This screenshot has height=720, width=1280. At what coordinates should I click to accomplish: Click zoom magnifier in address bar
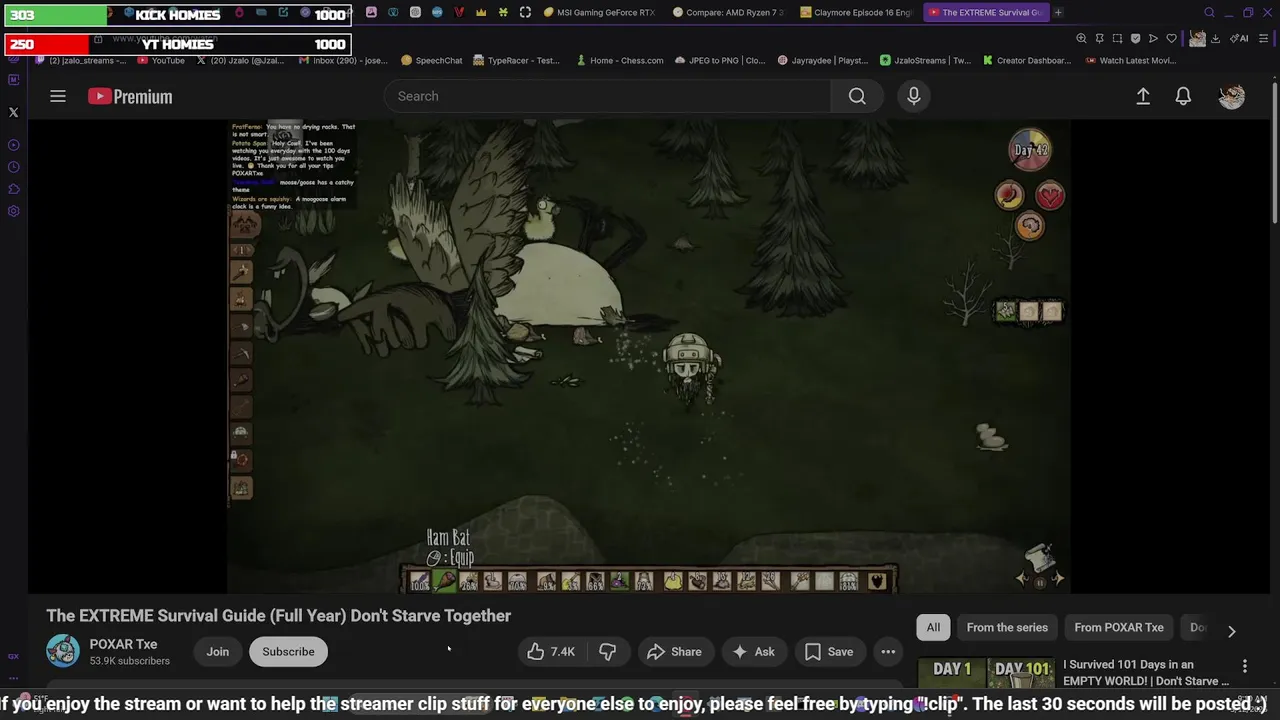coord(1081,38)
